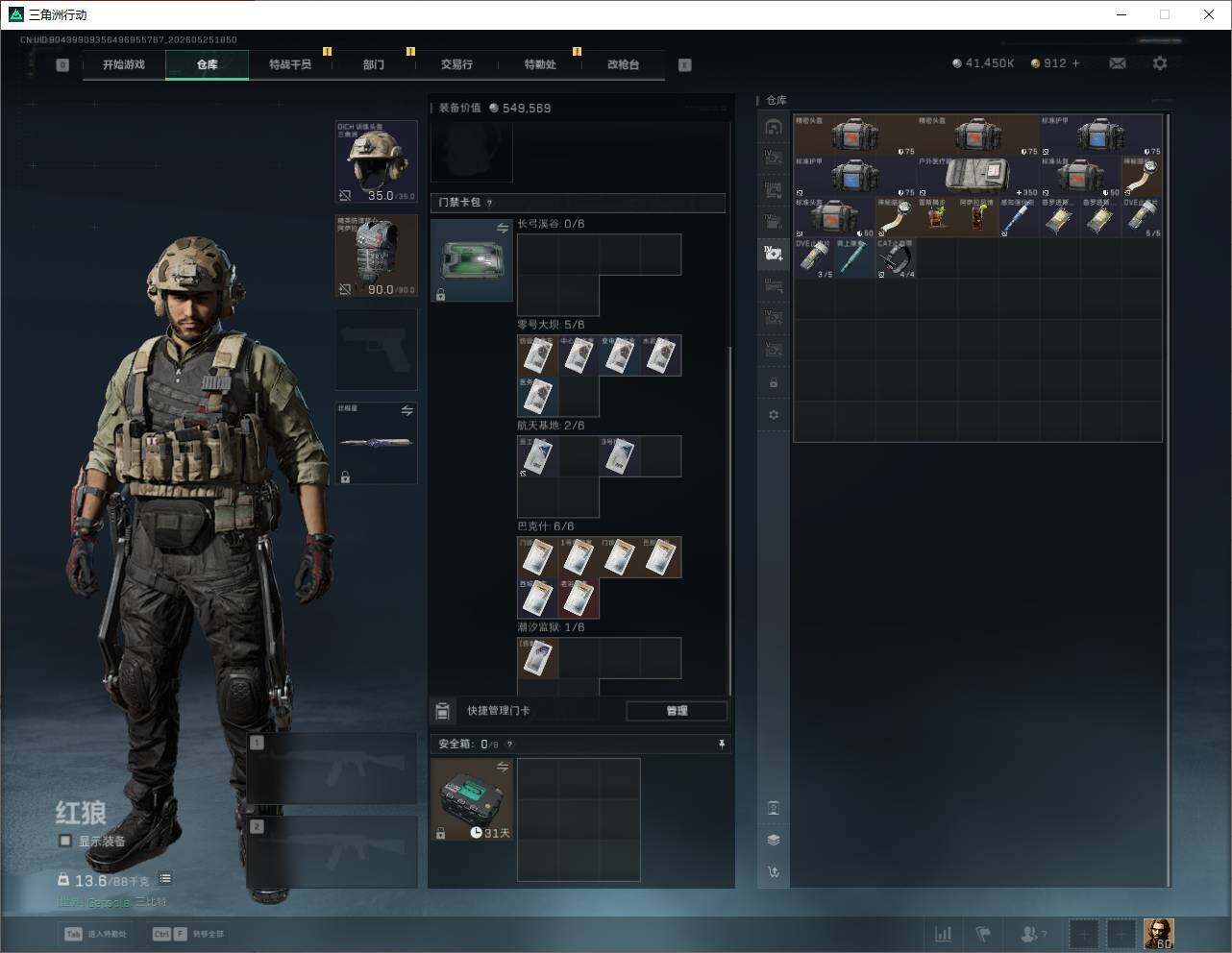Click the 管理 button for key cards
Screen dimensions: 1232x953
coord(677,711)
